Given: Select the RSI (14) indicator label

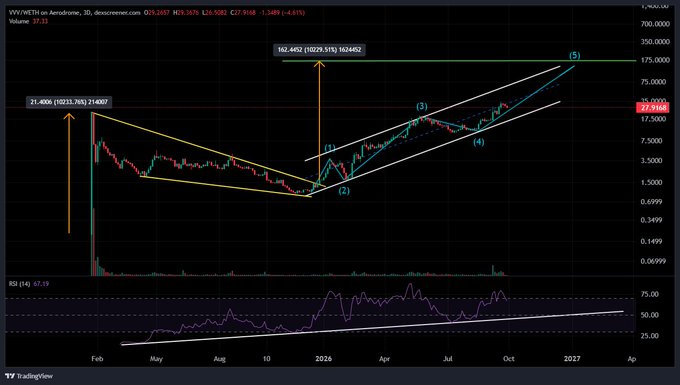Looking at the screenshot, I should (19, 284).
